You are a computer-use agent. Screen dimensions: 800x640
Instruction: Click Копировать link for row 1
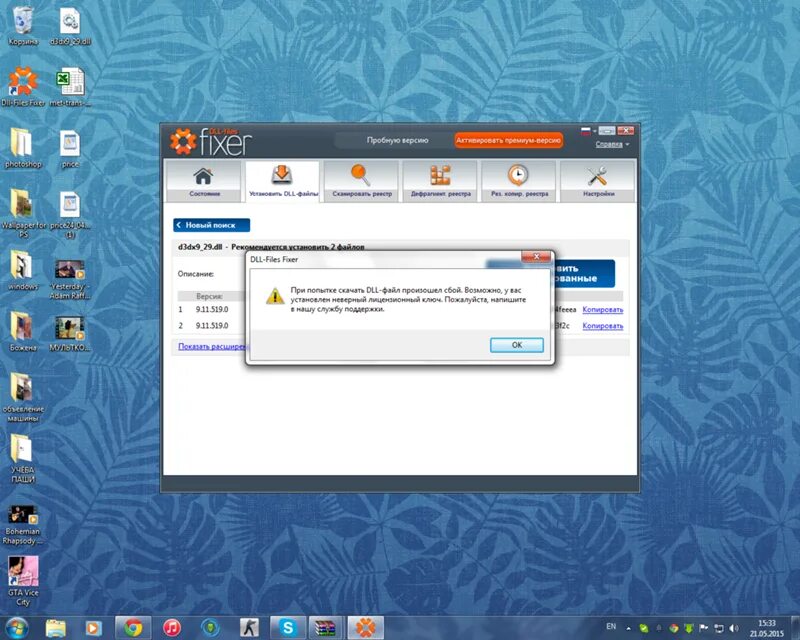coord(603,310)
